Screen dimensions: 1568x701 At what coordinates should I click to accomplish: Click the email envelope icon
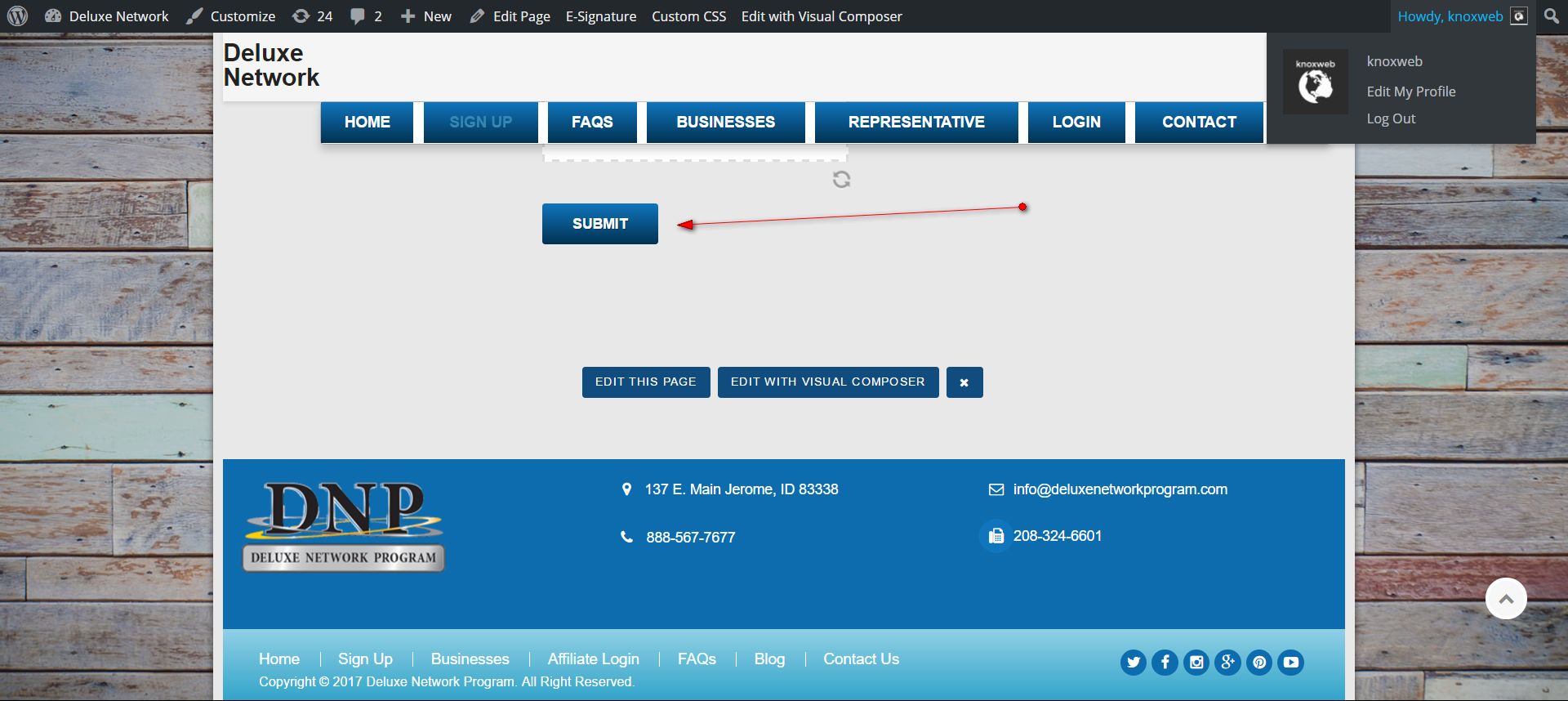click(x=996, y=489)
